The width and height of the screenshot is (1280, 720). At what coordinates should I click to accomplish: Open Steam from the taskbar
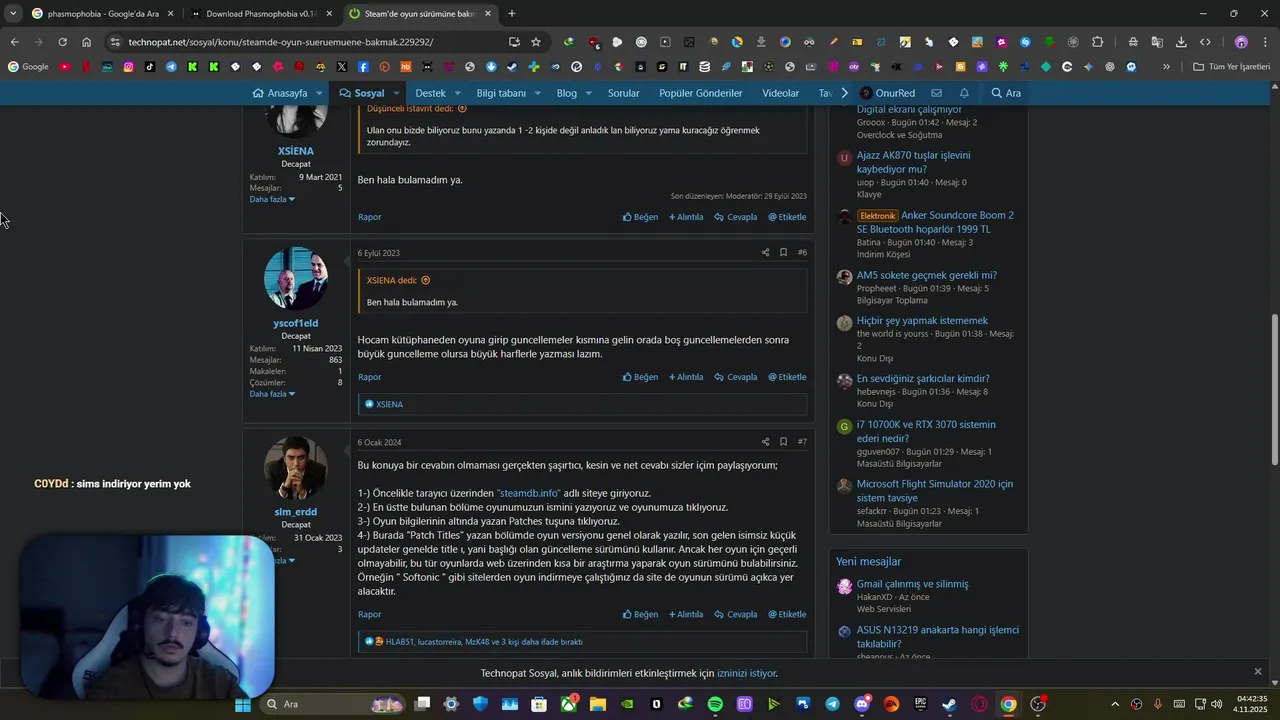pyautogui.click(x=949, y=704)
